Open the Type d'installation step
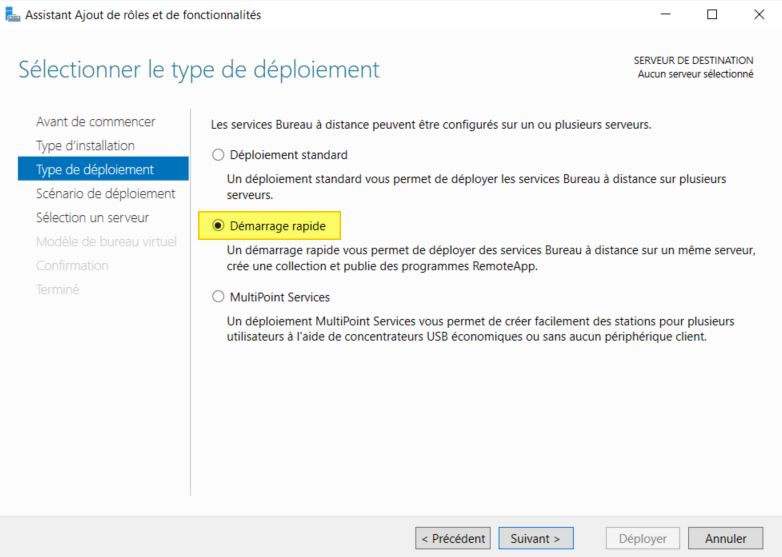782x557 pixels. tap(85, 146)
